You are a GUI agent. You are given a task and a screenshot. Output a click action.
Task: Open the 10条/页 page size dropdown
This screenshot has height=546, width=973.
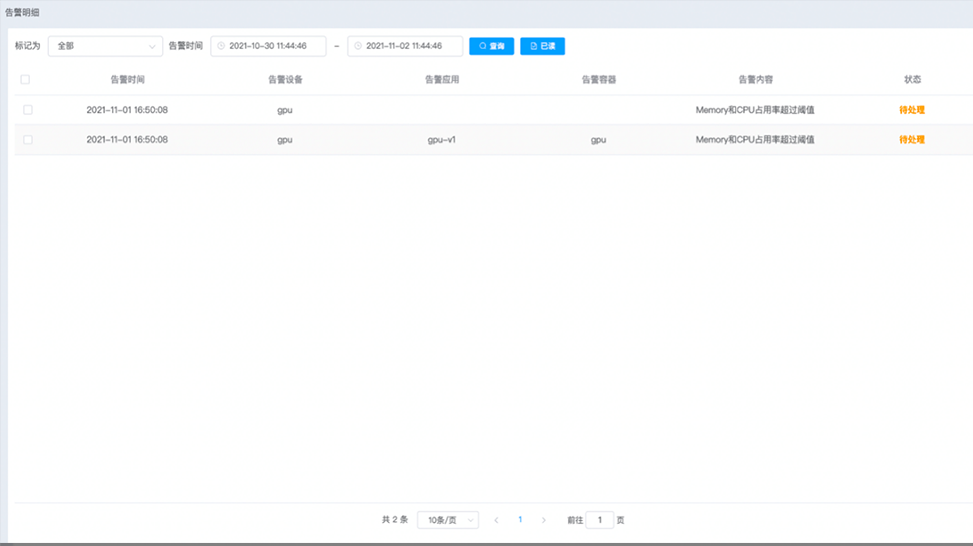(447, 520)
